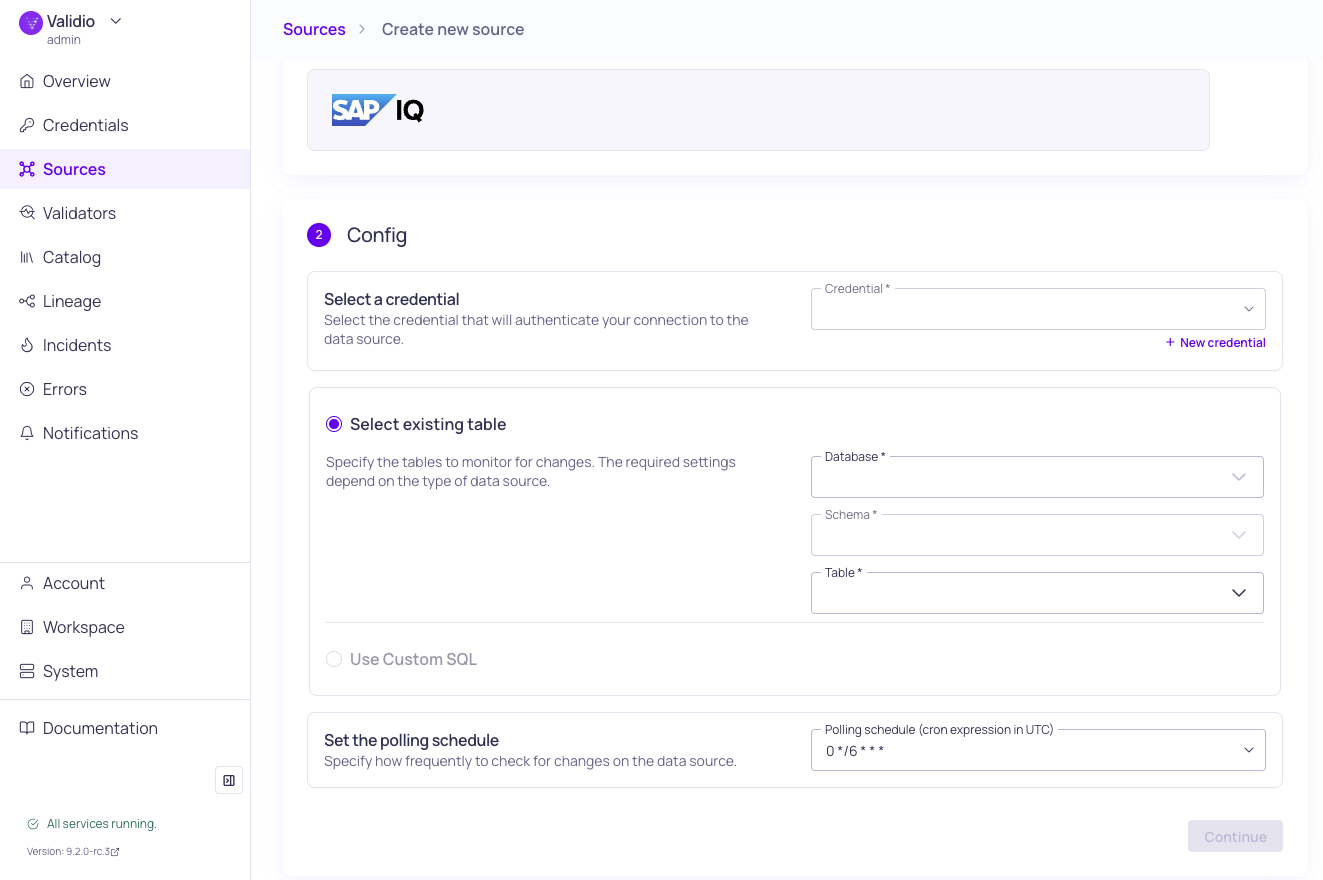The image size is (1323, 880).
Task: Click the Validators icon in sidebar
Action: click(x=27, y=213)
